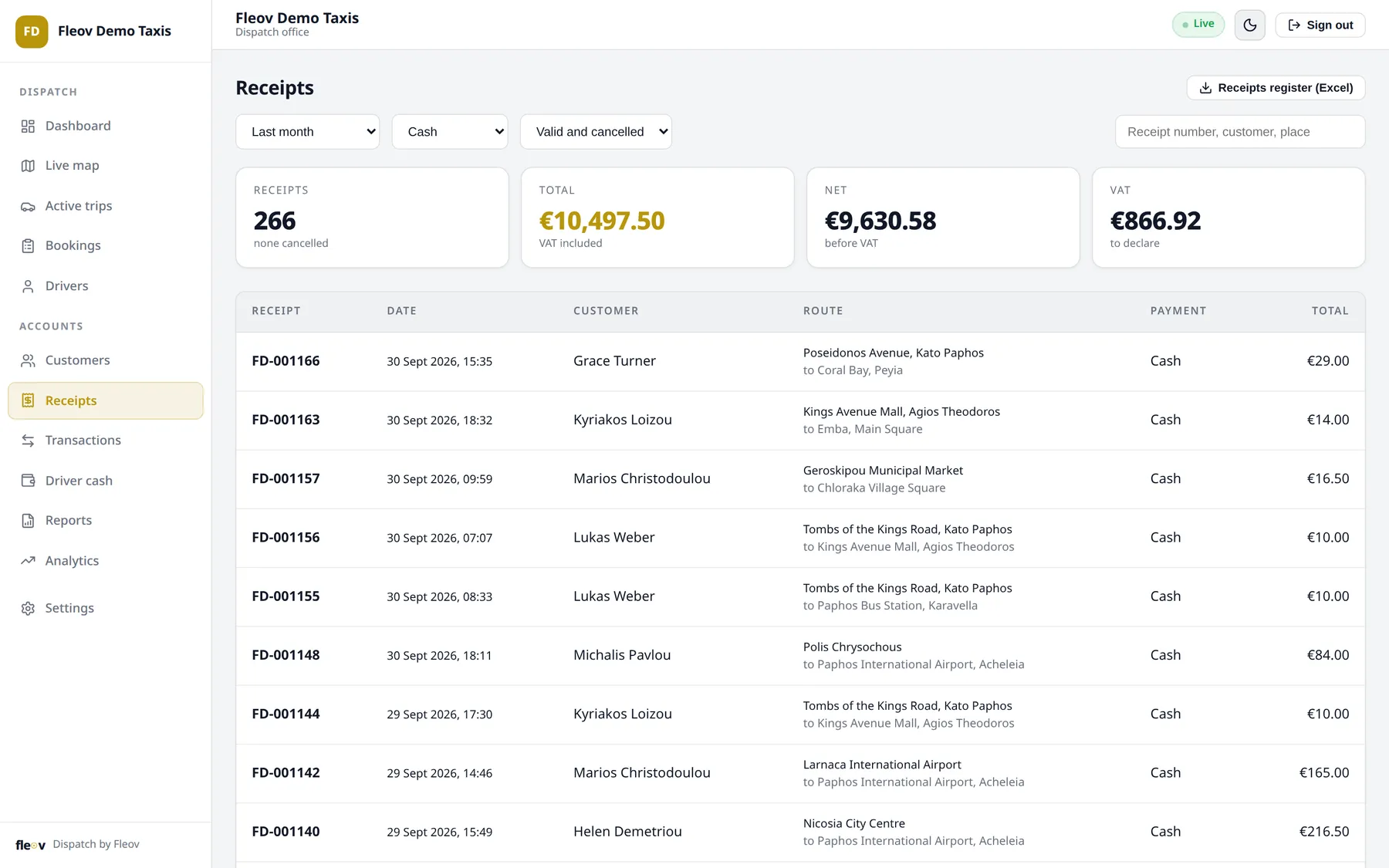Click customer Grace Turner
Image resolution: width=1389 pixels, height=868 pixels.
click(x=614, y=361)
